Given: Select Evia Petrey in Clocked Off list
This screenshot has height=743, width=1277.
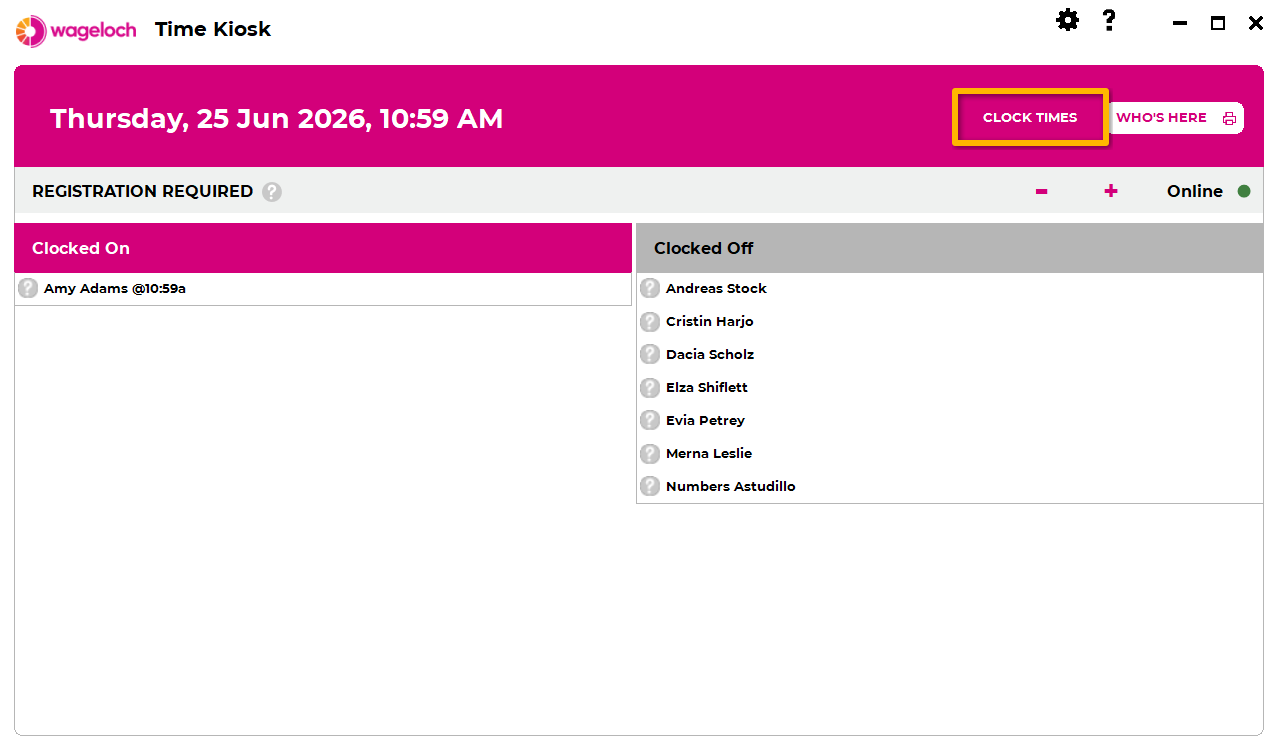Looking at the screenshot, I should pyautogui.click(x=950, y=420).
